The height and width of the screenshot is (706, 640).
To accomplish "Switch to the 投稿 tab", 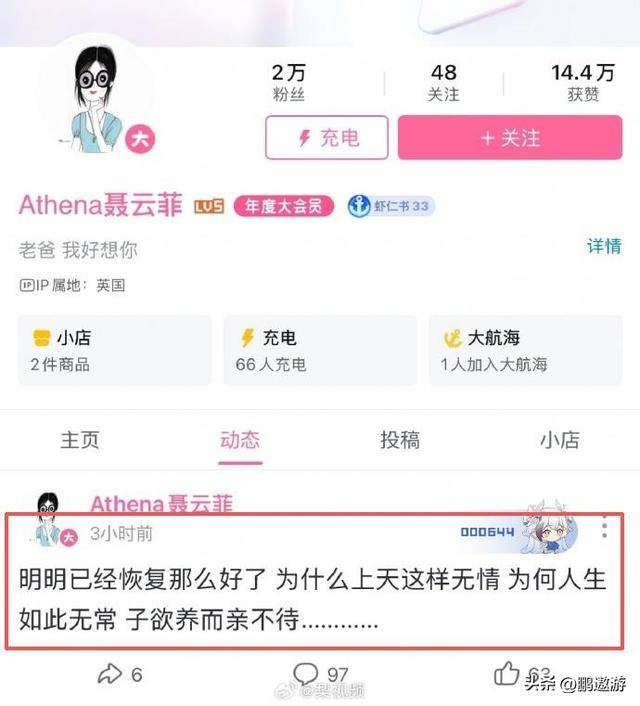I will [x=400, y=440].
